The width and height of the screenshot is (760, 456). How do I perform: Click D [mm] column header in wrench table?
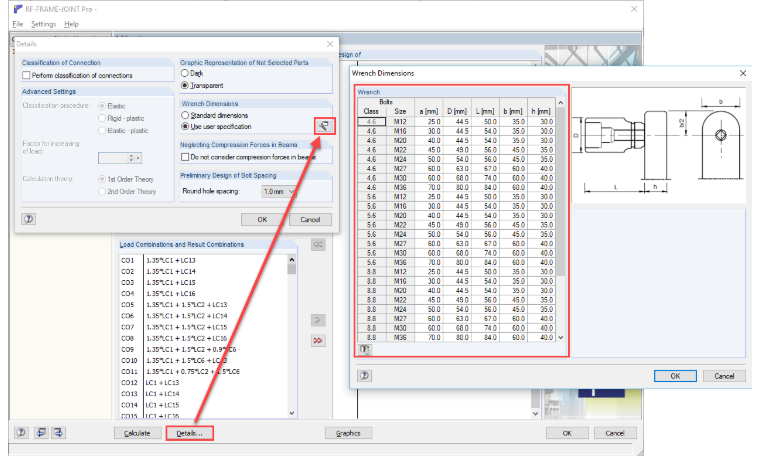click(457, 111)
